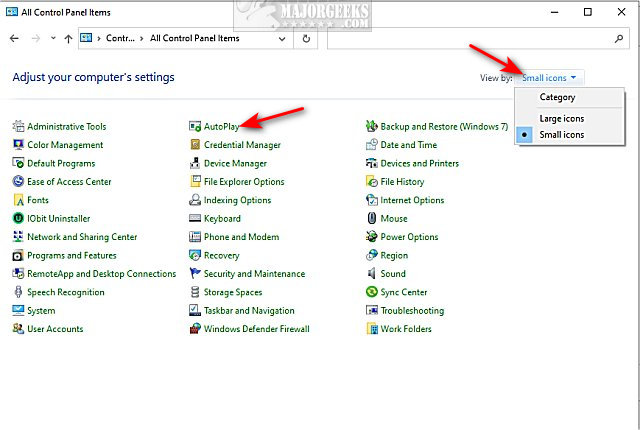Open the Storage Spaces link
This screenshot has width=640, height=430.
coord(233,292)
